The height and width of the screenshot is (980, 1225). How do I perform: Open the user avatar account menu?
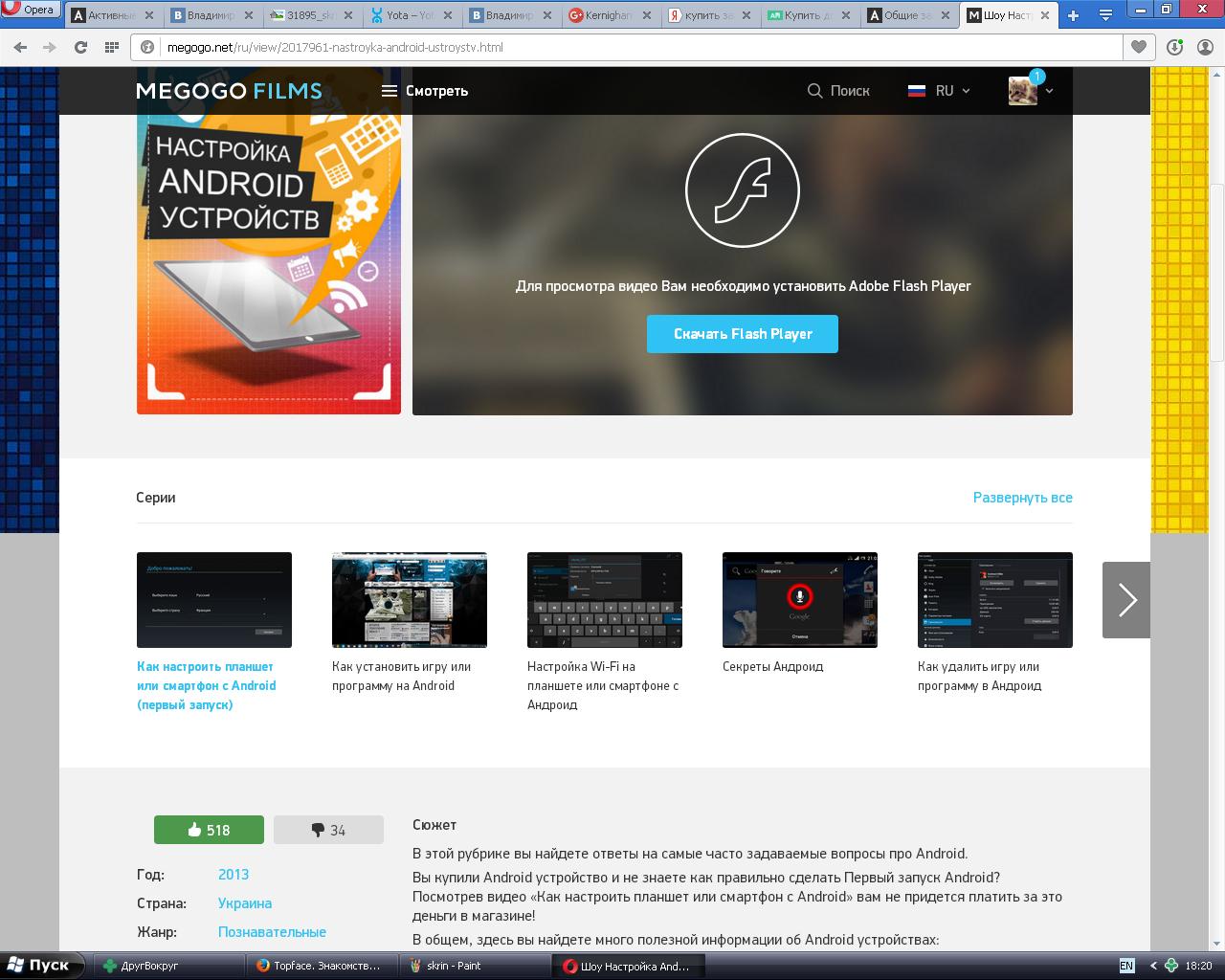point(1031,90)
